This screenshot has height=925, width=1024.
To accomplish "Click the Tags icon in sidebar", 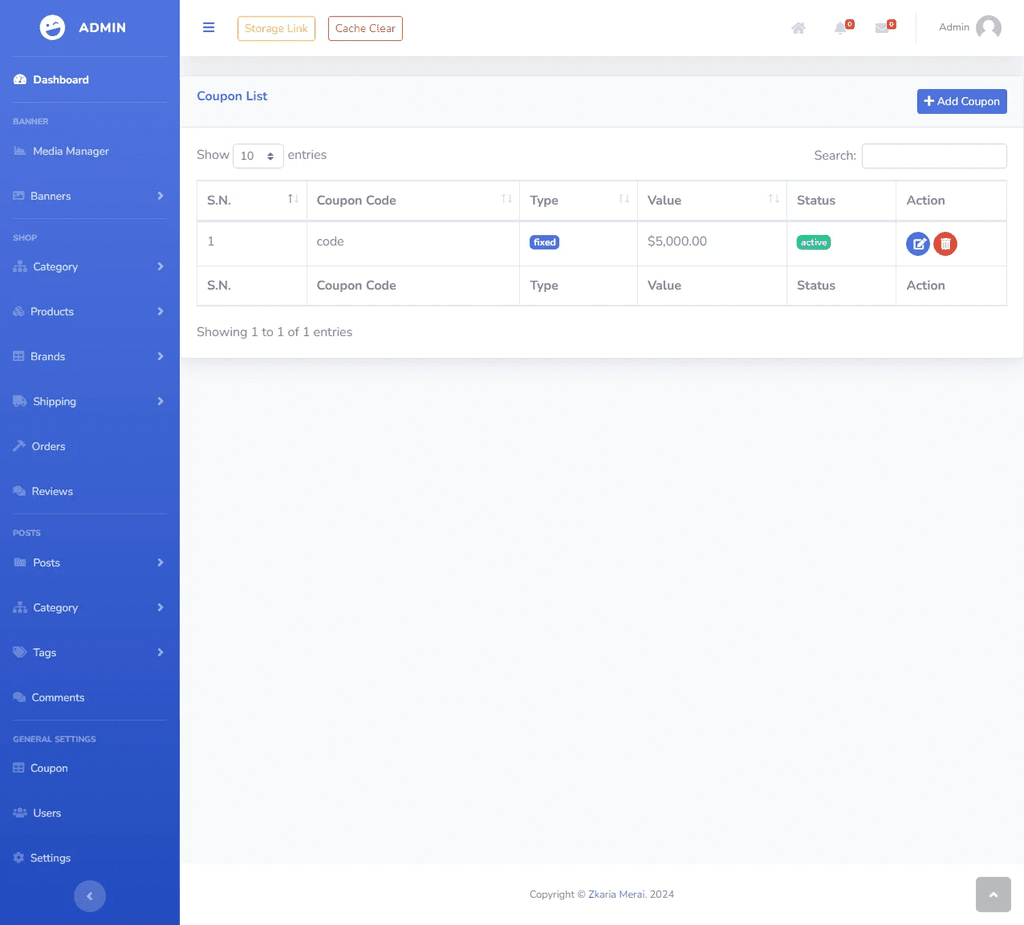I will [x=20, y=652].
